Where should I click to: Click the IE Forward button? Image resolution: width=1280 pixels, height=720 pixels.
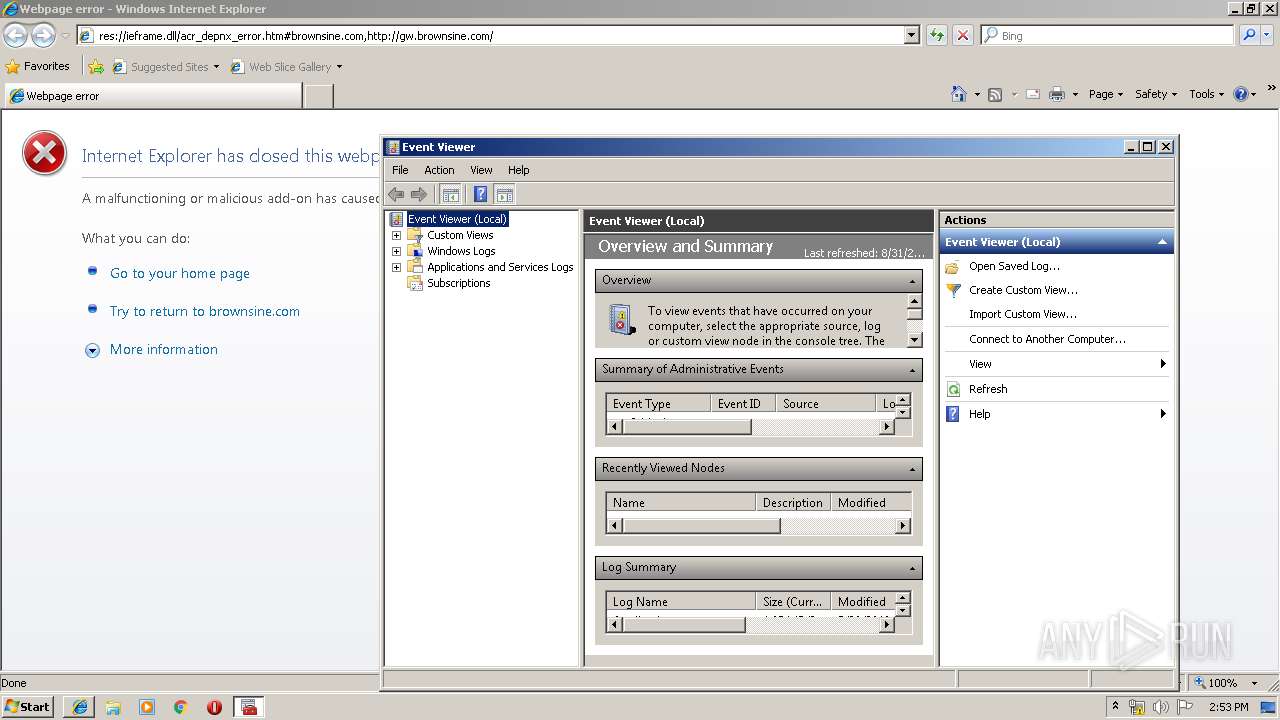click(x=43, y=36)
